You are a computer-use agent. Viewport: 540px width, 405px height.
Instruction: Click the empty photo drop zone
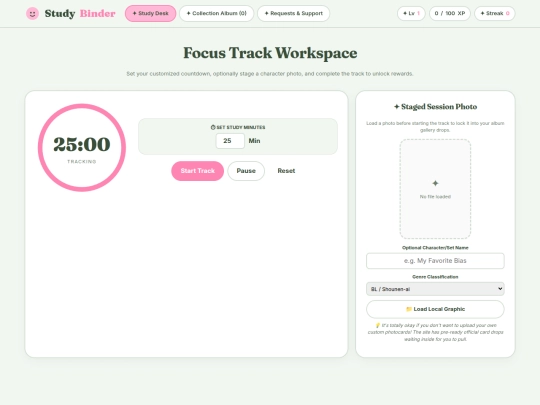point(435,189)
